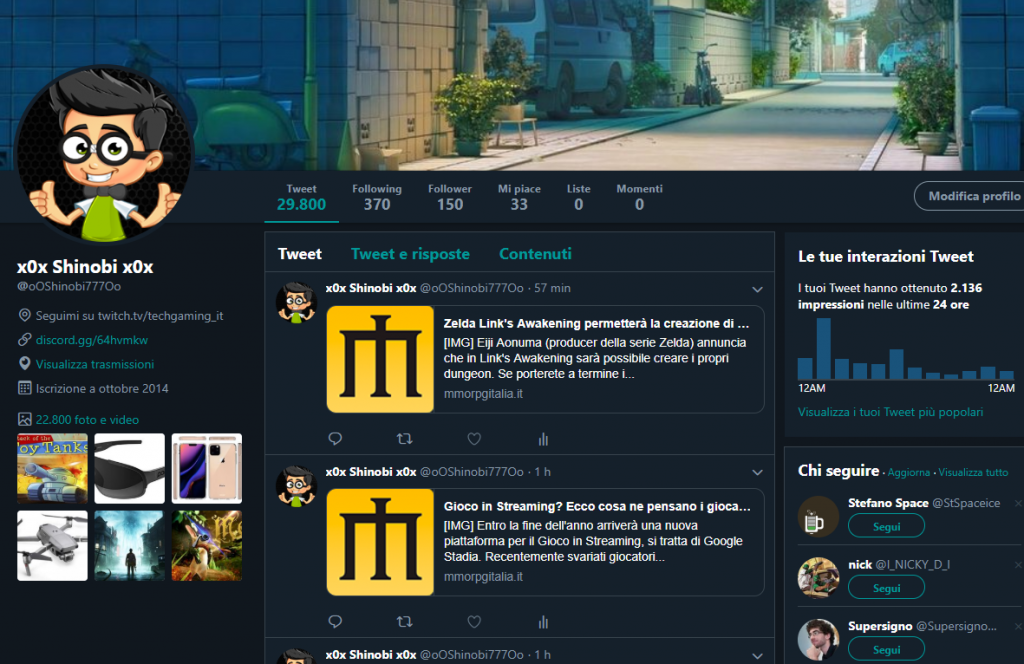Switch to Contenuti tab
This screenshot has height=664, width=1024.
coord(536,254)
